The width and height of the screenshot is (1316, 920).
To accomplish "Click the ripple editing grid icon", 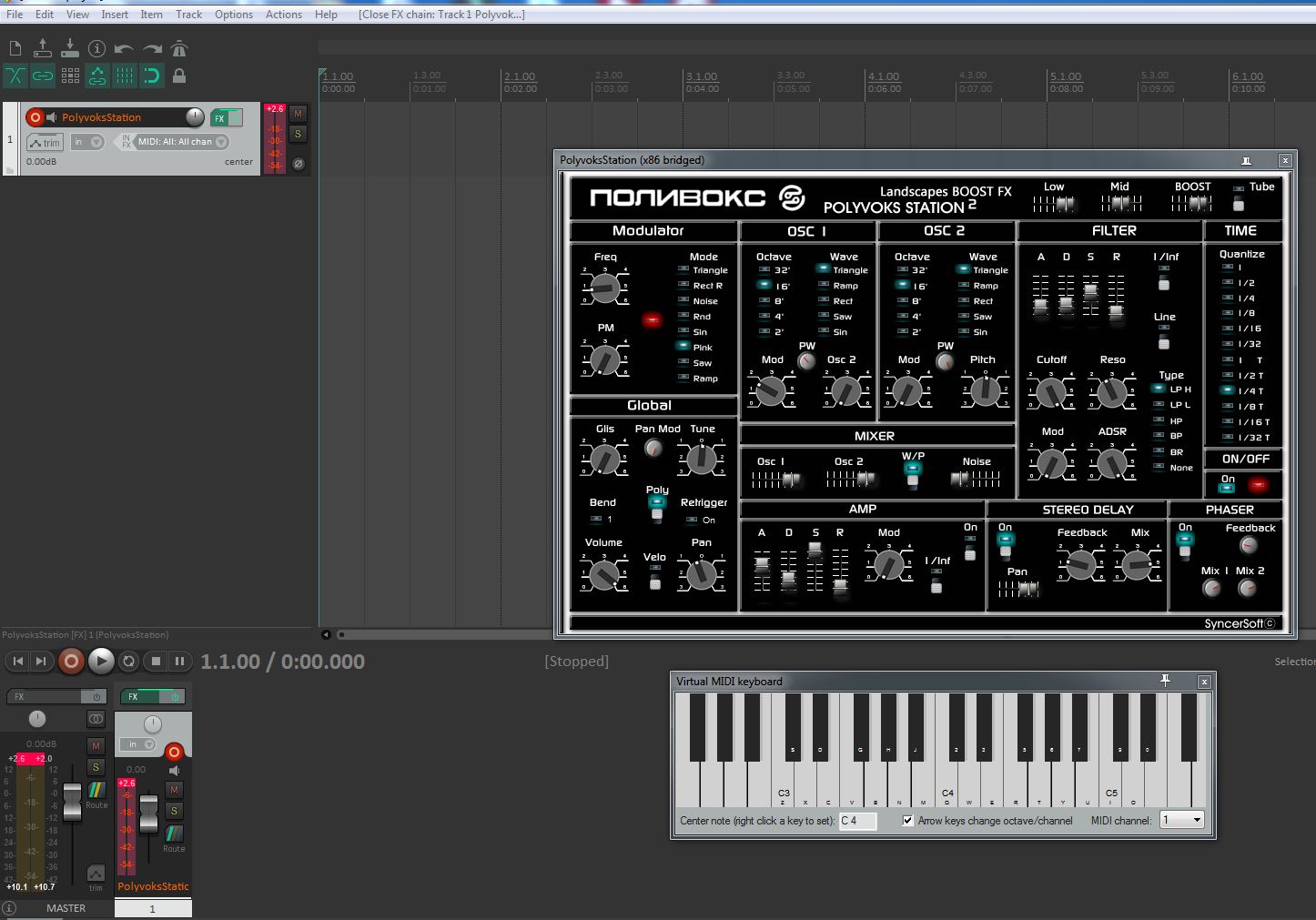I will pos(70,76).
